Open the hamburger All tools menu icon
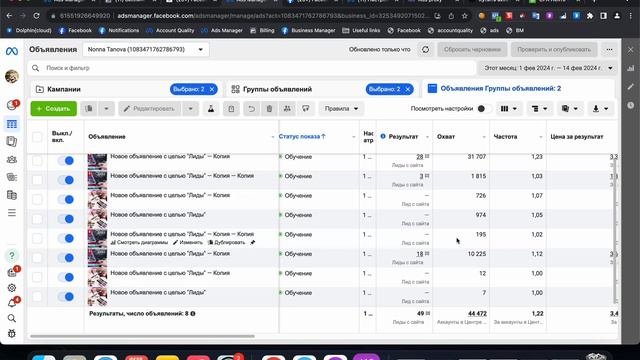The width and height of the screenshot is (640, 360). (x=11, y=213)
